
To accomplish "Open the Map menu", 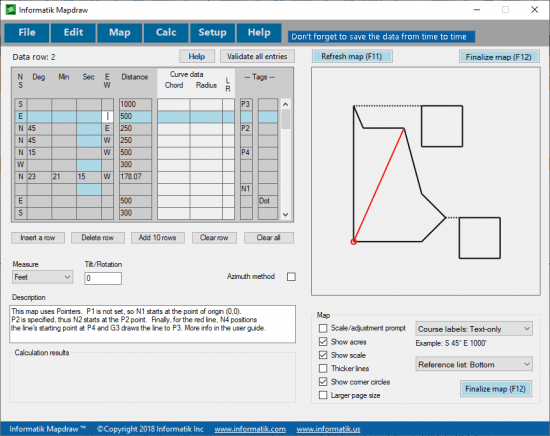I will [120, 33].
